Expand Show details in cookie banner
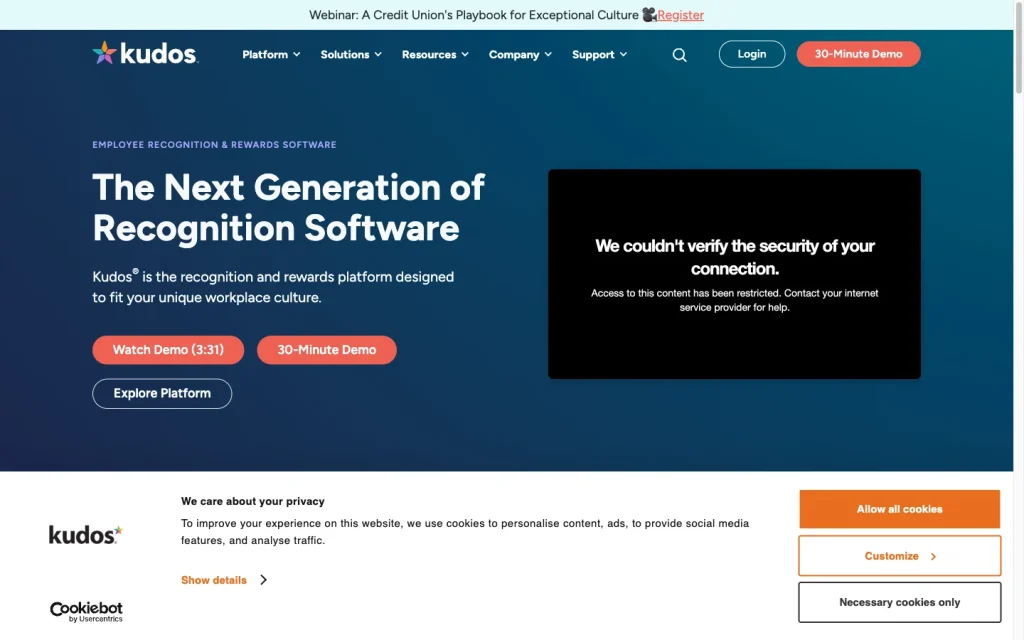 (224, 580)
